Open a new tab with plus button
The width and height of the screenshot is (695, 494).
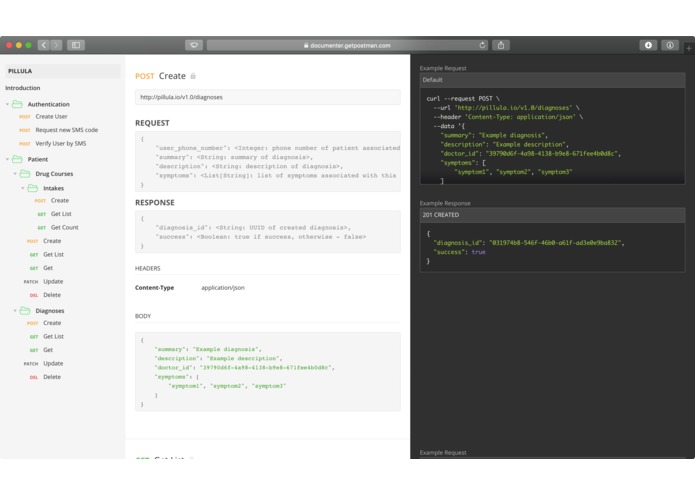[x=689, y=48]
